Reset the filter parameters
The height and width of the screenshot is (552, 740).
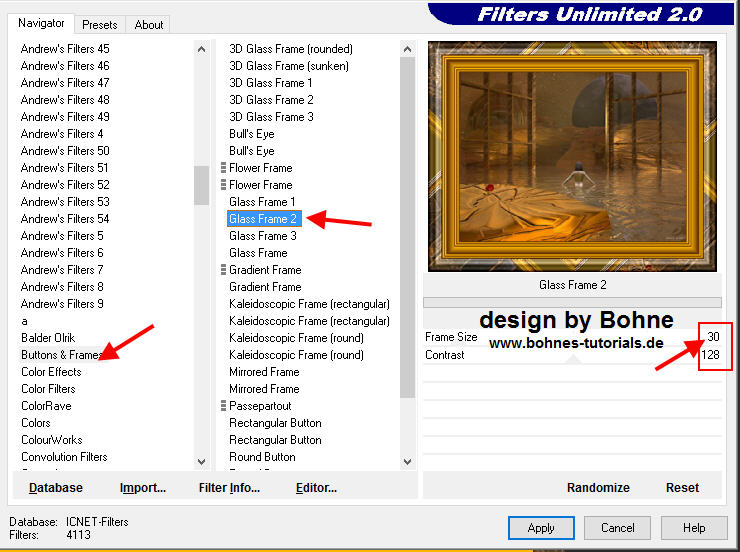682,488
